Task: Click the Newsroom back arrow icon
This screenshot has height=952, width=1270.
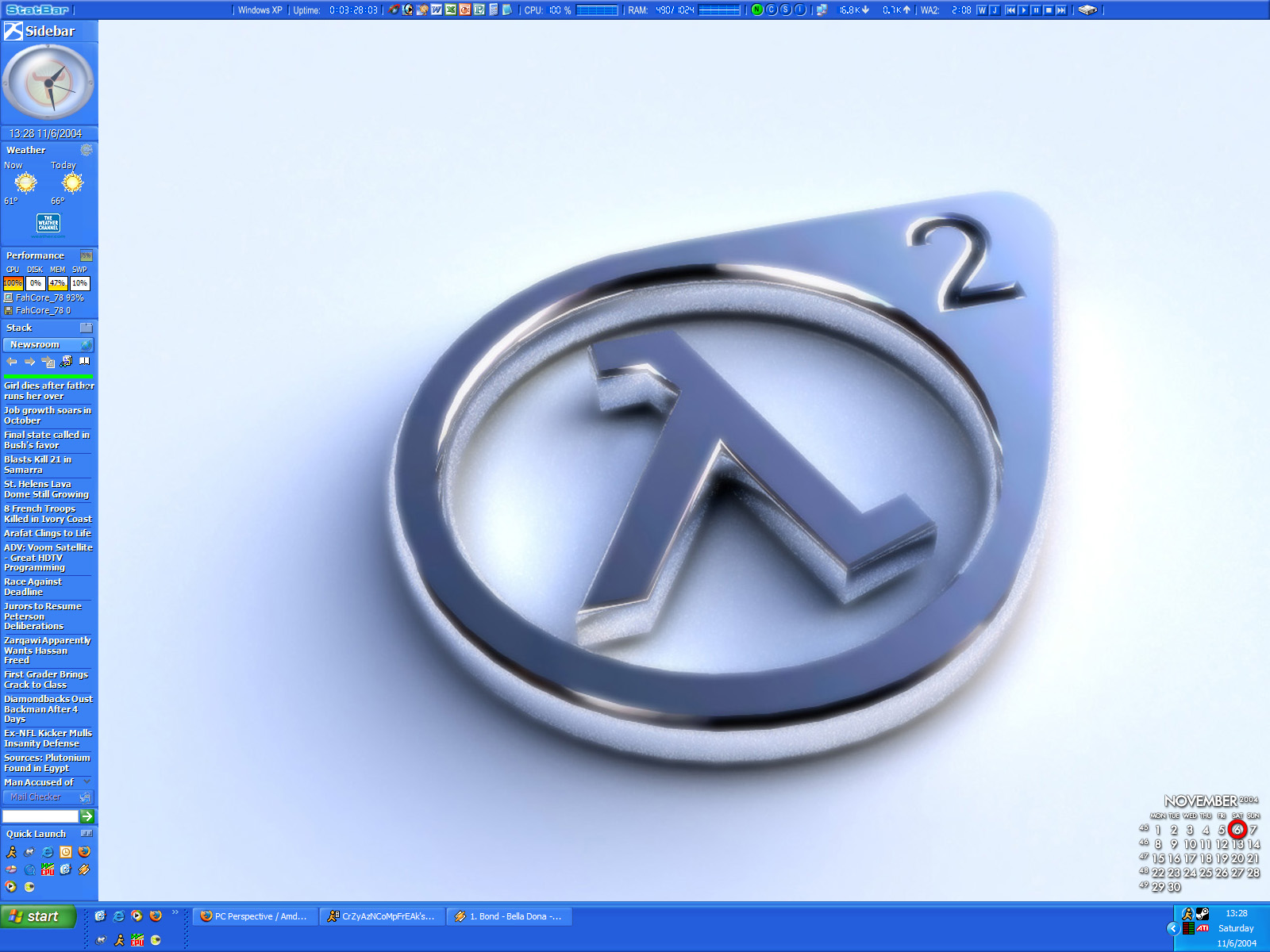Action: (12, 362)
